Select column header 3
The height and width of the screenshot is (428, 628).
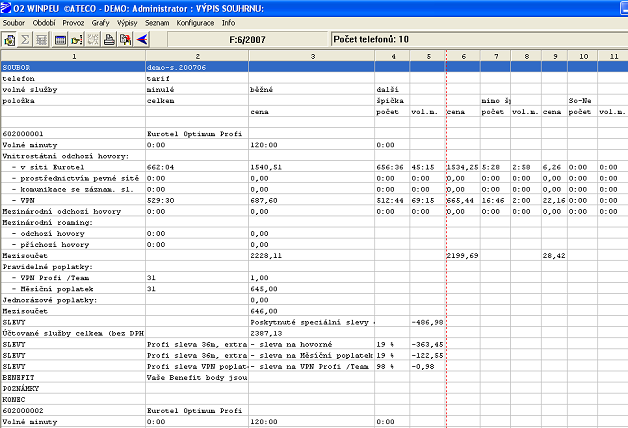tap(312, 56)
